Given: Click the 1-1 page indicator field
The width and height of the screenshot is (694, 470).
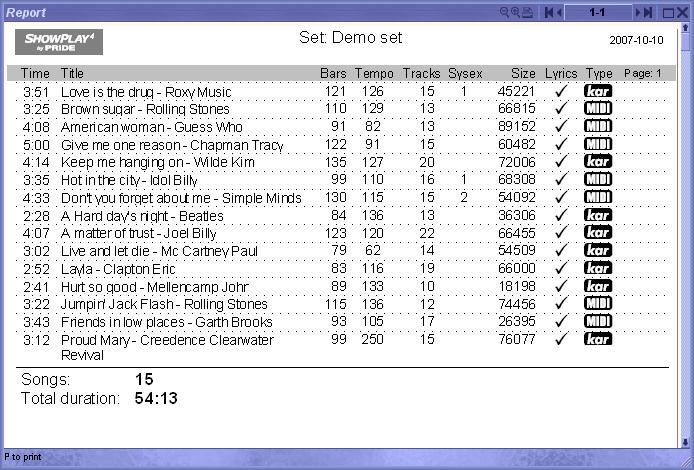Looking at the screenshot, I should [x=598, y=12].
